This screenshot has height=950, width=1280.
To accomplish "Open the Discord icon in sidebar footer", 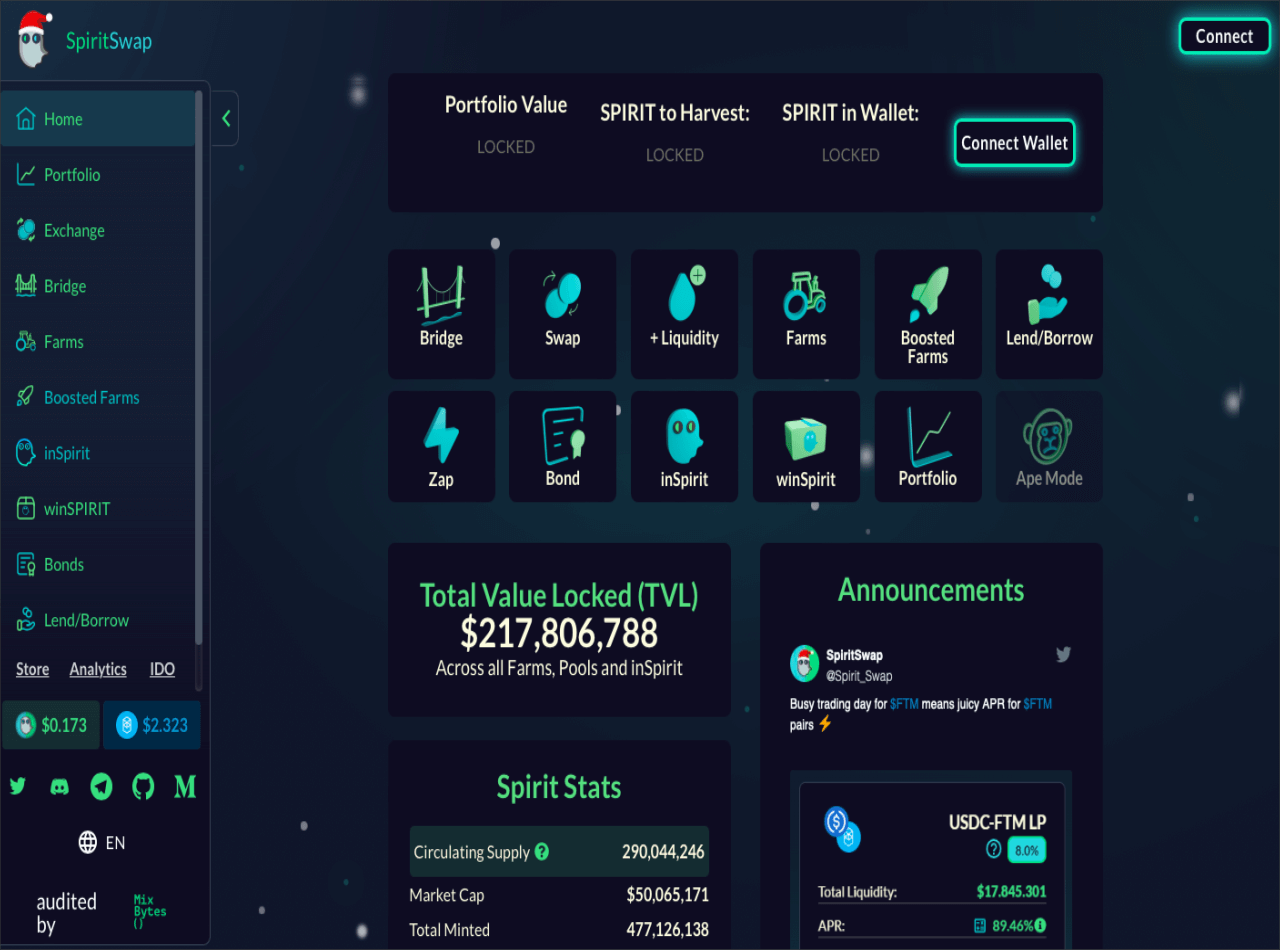I will click(x=60, y=787).
